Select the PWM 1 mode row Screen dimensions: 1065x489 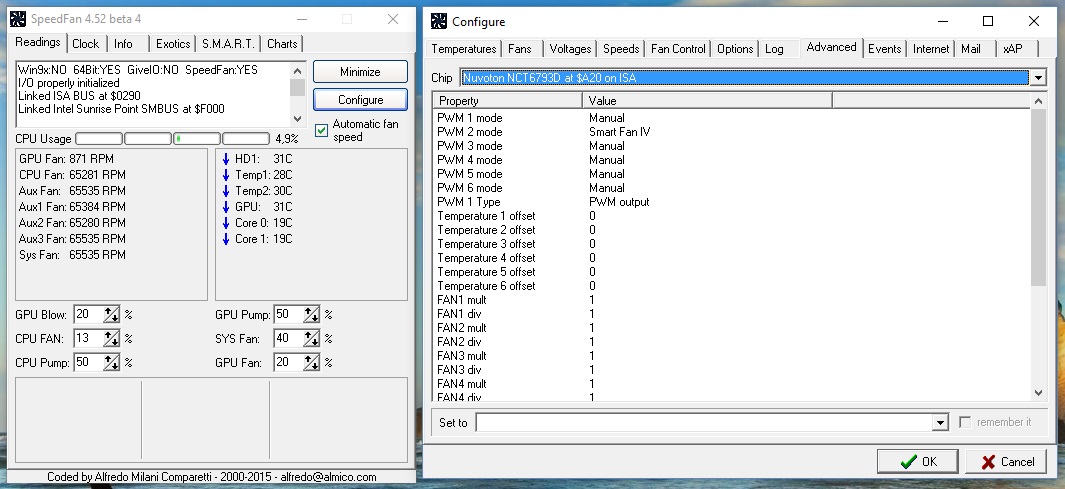tap(732, 118)
